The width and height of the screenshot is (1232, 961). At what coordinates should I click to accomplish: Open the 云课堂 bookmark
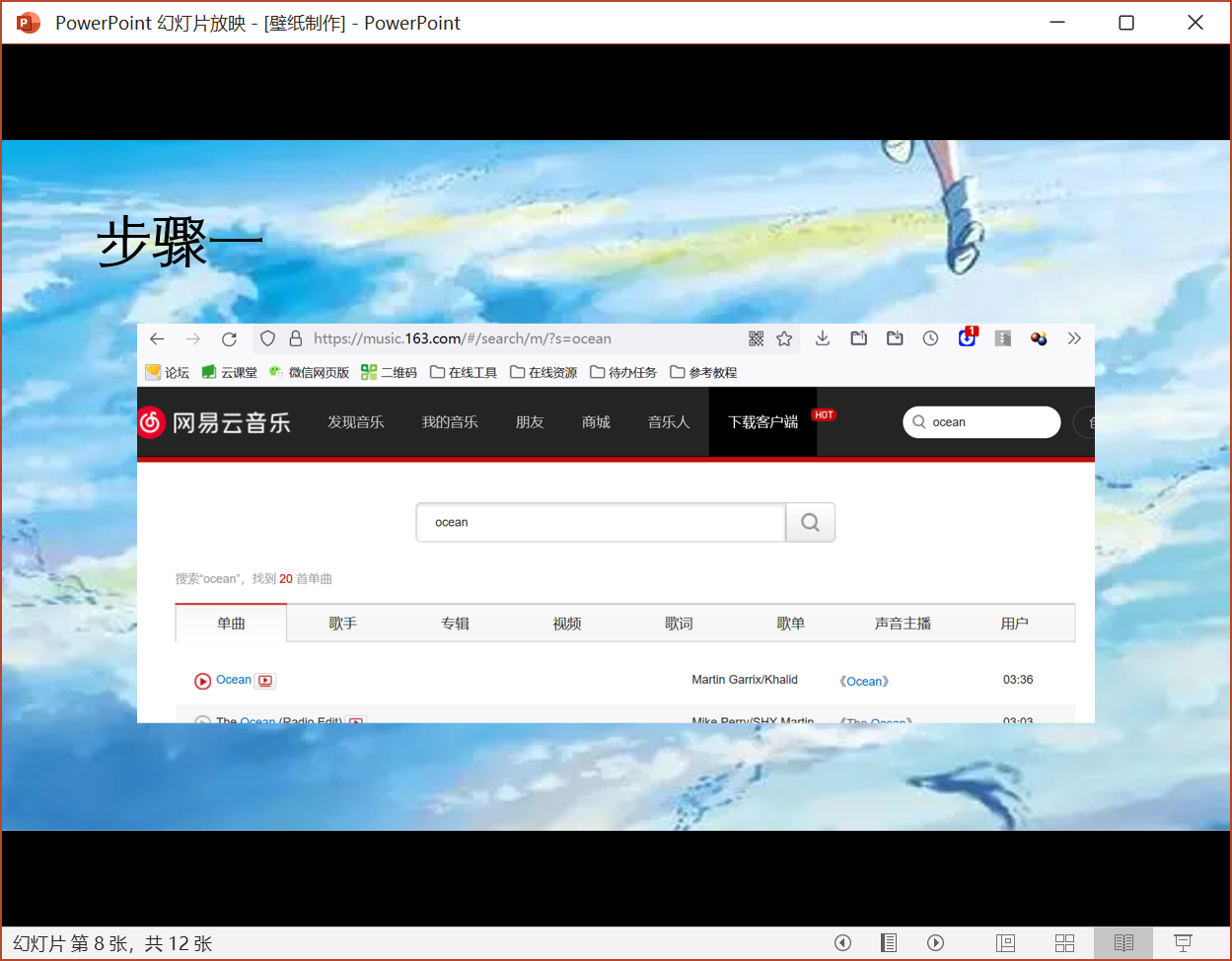[229, 372]
